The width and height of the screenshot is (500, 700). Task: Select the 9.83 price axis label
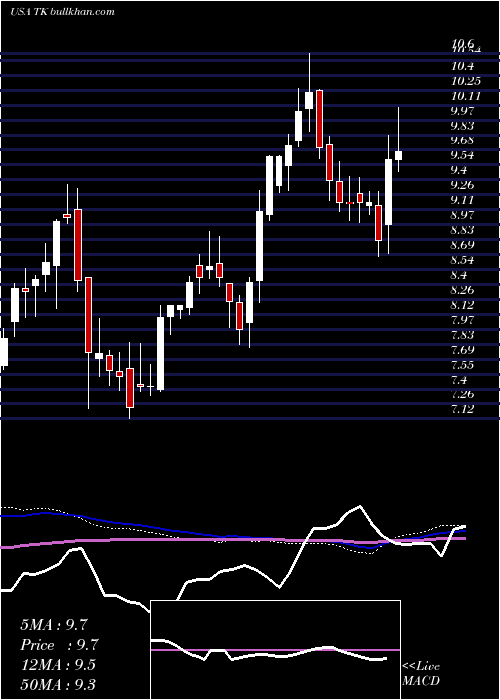[462, 126]
